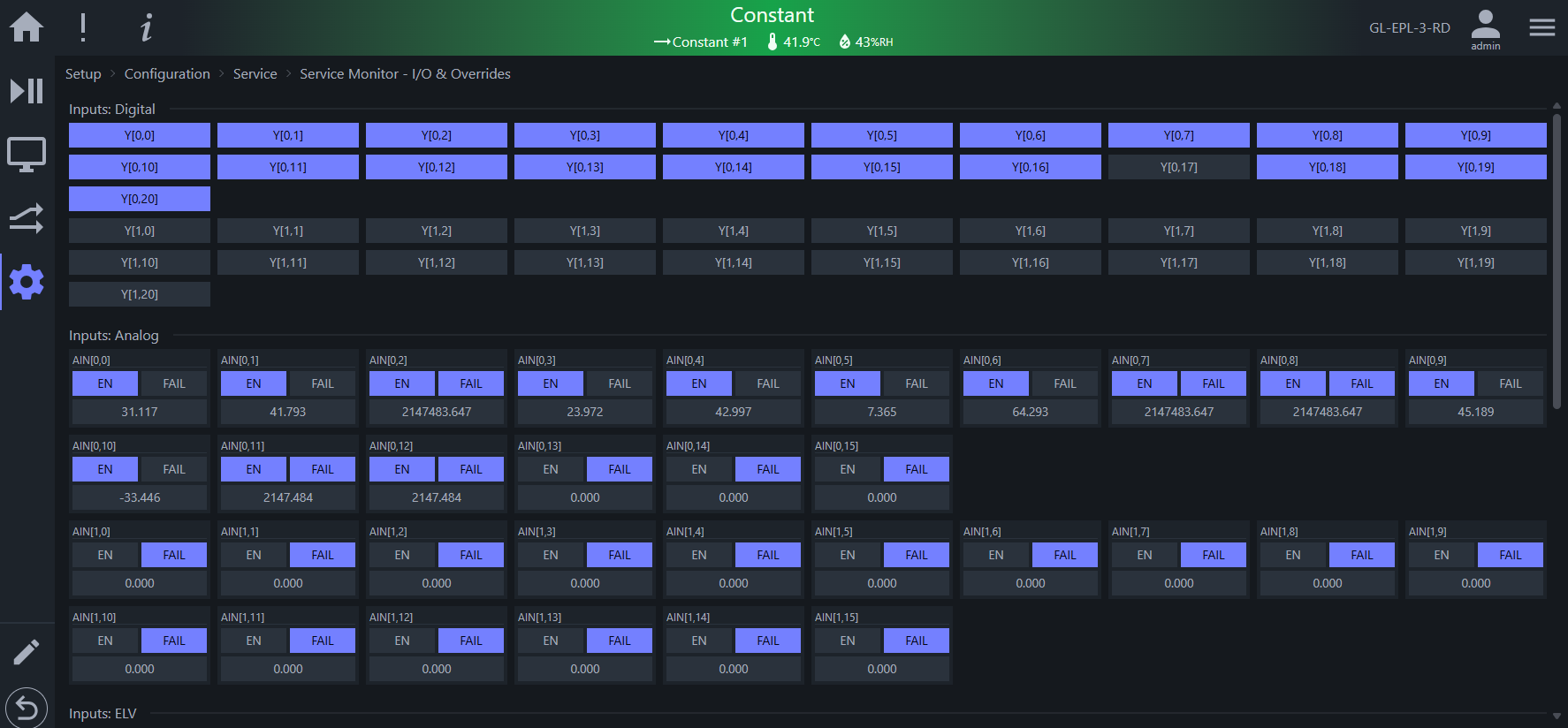
Task: Go to Setup breadcrumb
Action: click(83, 74)
